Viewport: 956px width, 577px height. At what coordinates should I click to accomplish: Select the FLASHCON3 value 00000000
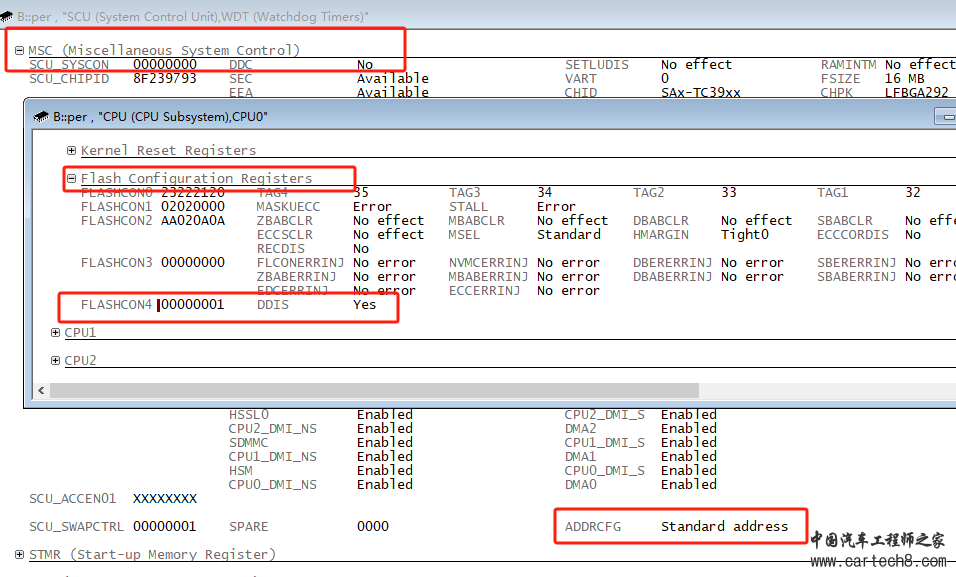tap(193, 262)
